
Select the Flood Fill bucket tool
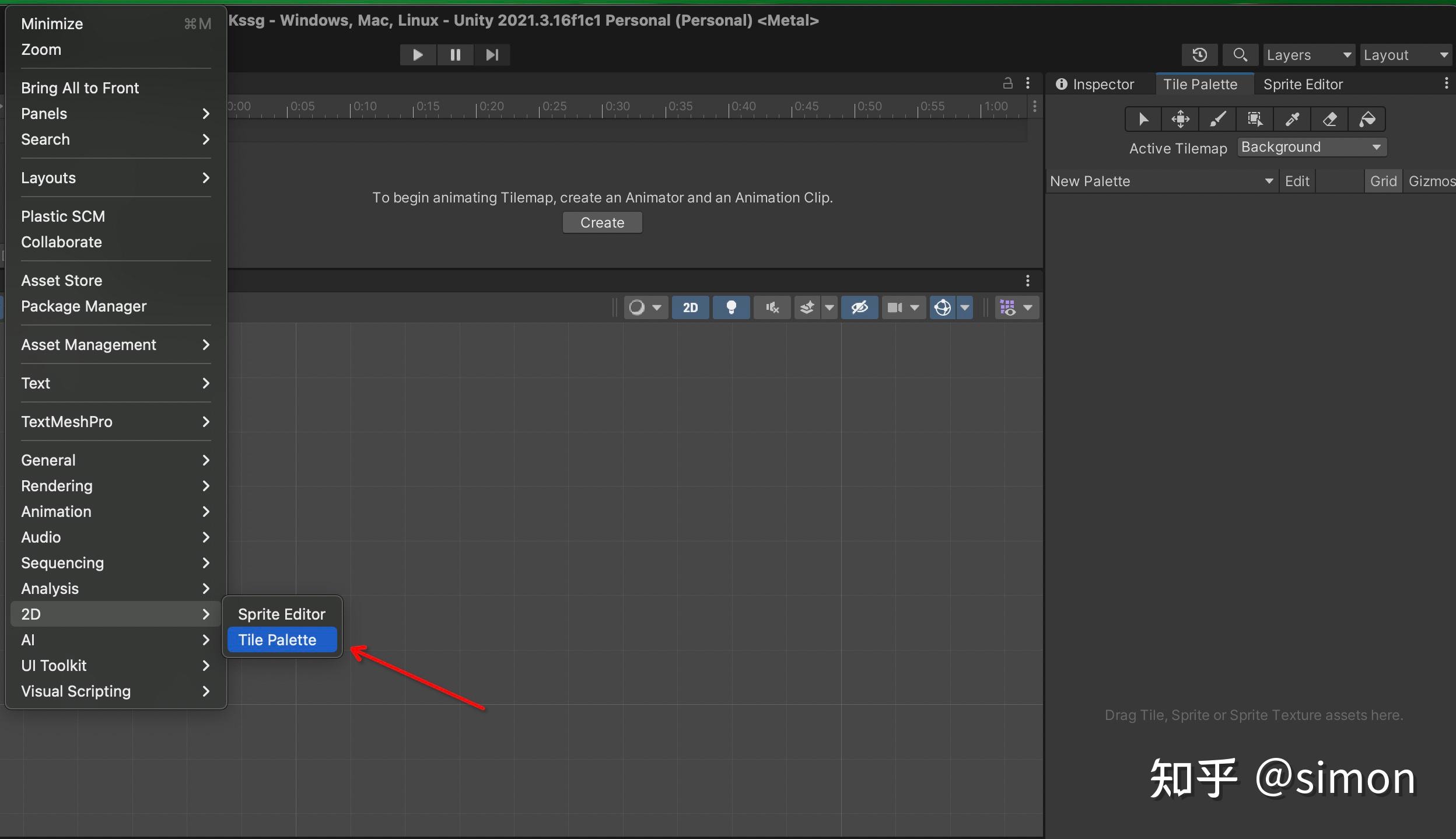point(1367,120)
